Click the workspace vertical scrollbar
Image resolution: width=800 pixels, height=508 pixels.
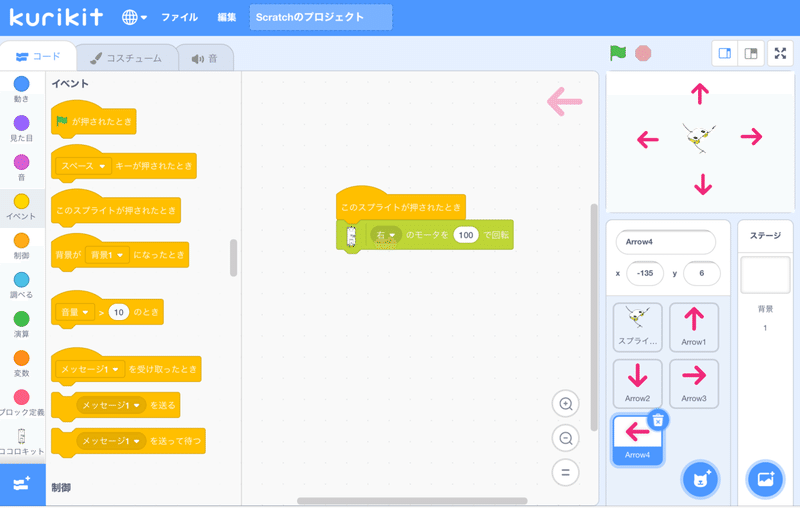pos(594,317)
